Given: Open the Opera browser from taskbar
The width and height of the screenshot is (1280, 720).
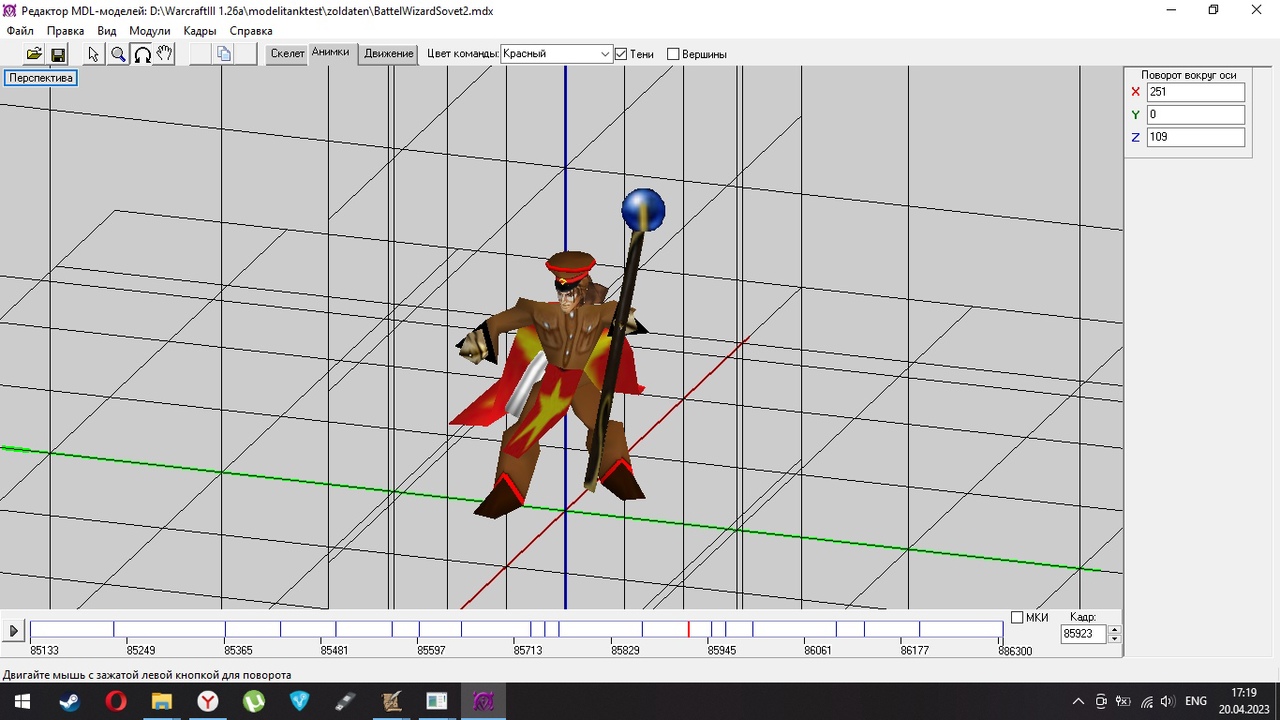Looking at the screenshot, I should tap(116, 701).
